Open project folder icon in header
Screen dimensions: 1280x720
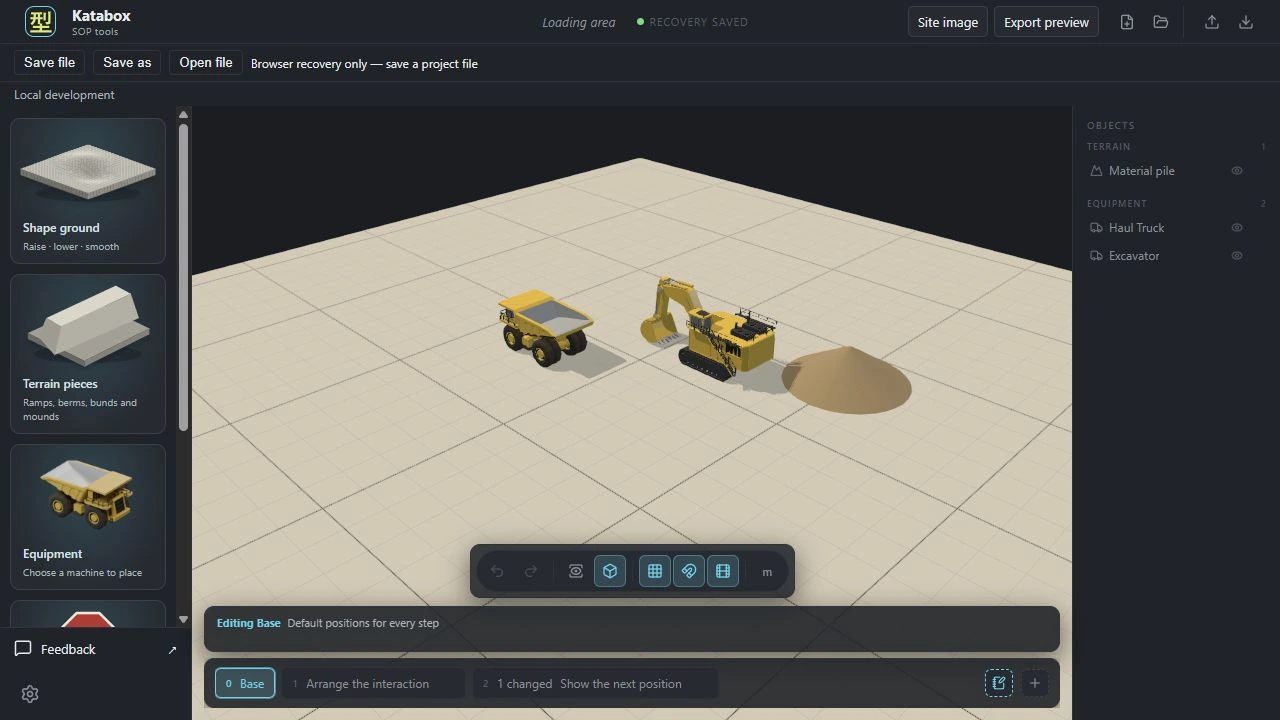1161,22
